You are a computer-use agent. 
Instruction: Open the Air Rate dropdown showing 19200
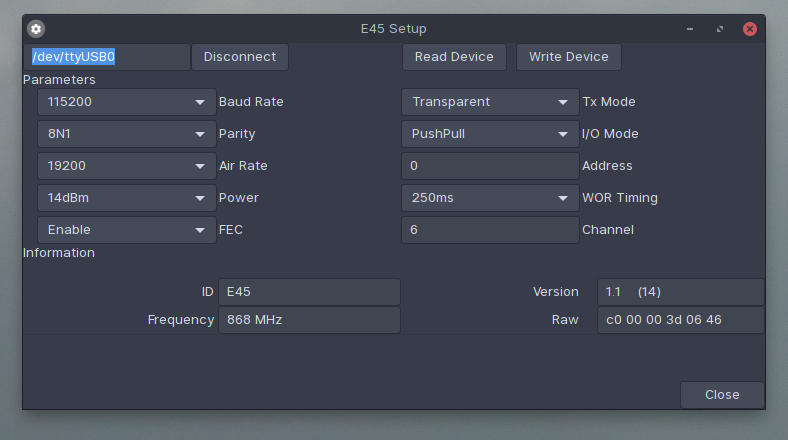click(127, 166)
